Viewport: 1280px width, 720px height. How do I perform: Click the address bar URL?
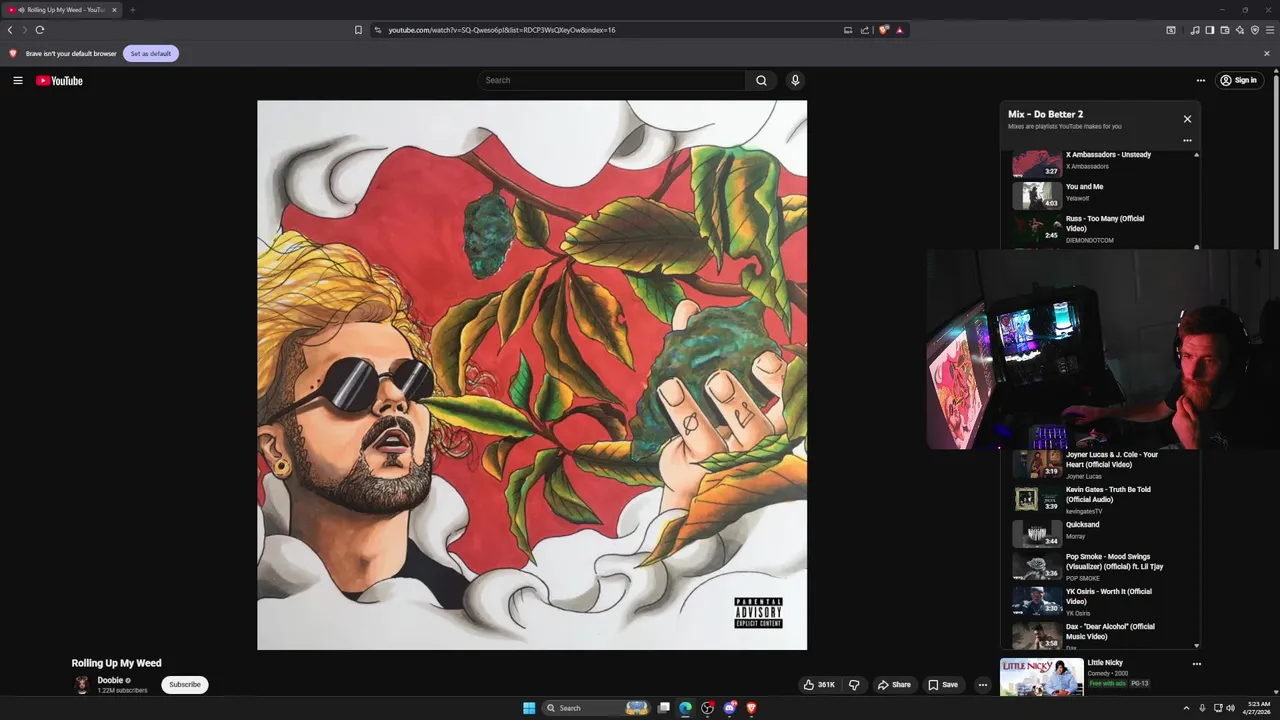pyautogui.click(x=502, y=30)
